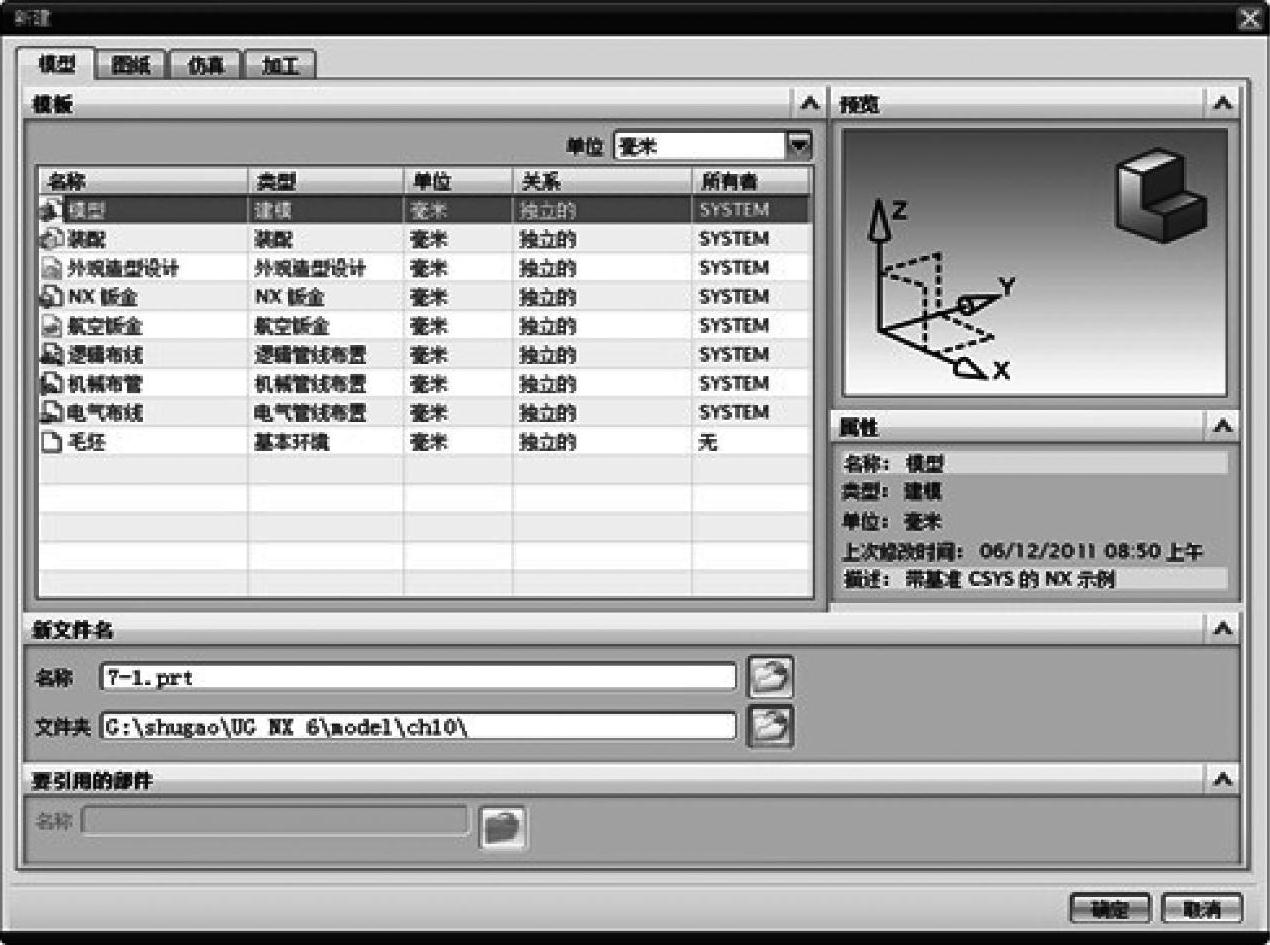
Task: Close the 新建 dialog window
Action: pyautogui.click(x=1249, y=18)
